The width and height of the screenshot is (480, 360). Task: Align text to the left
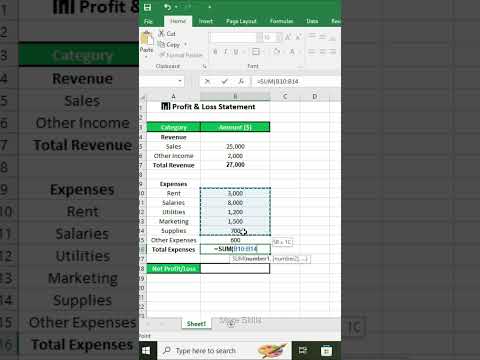(312, 52)
